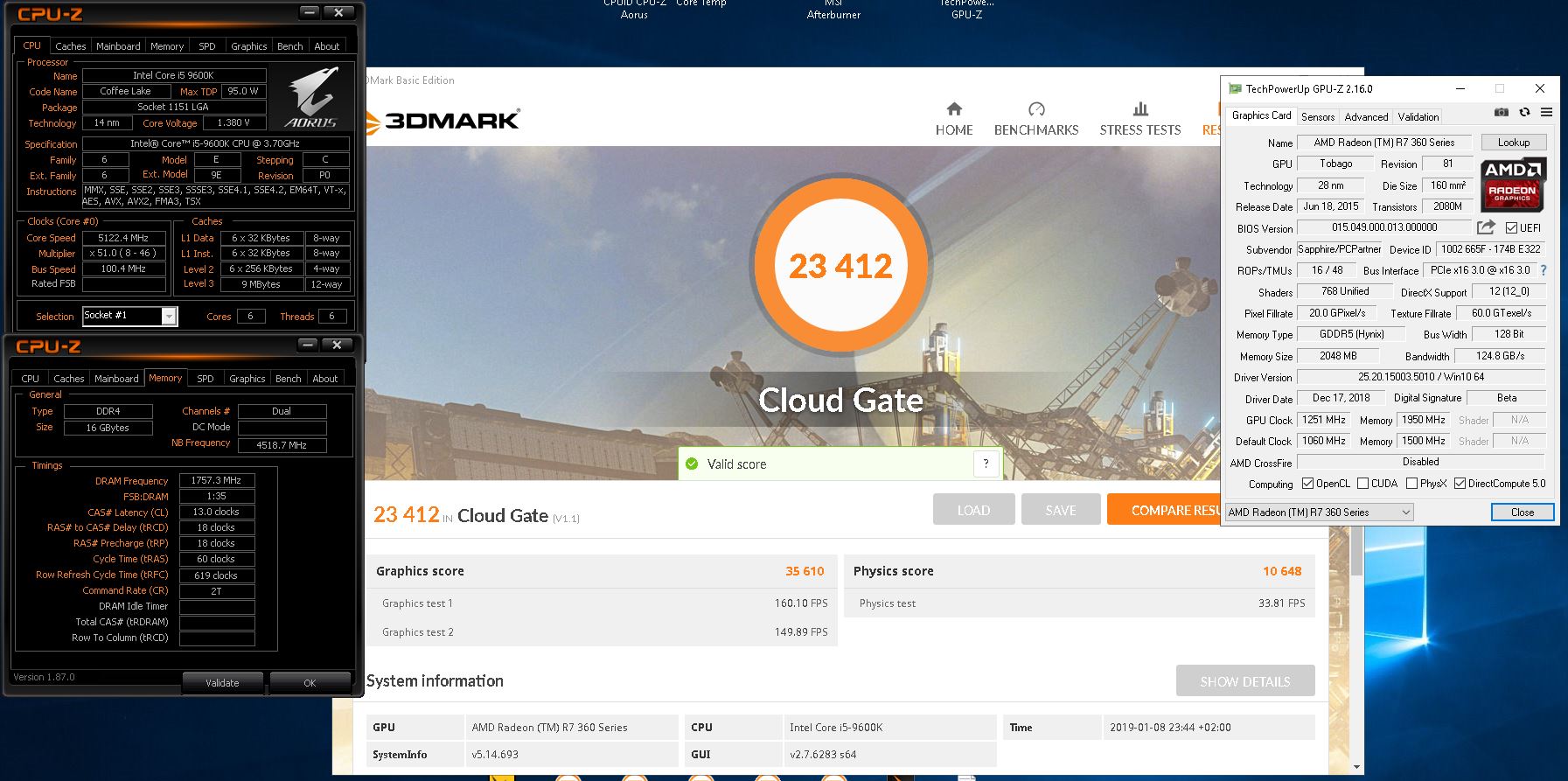1568x781 pixels.
Task: Open the GPU-Z hamburger menu
Action: [x=1546, y=112]
